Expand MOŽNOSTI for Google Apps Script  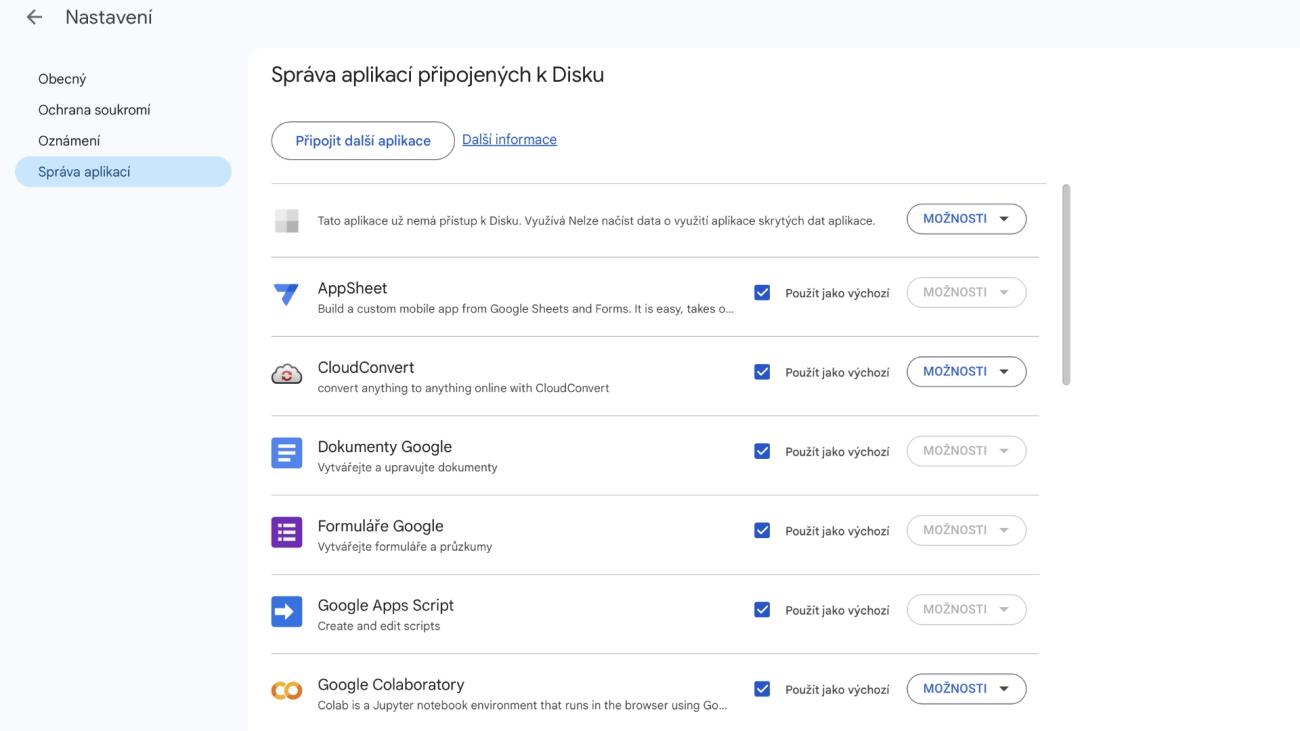point(966,609)
